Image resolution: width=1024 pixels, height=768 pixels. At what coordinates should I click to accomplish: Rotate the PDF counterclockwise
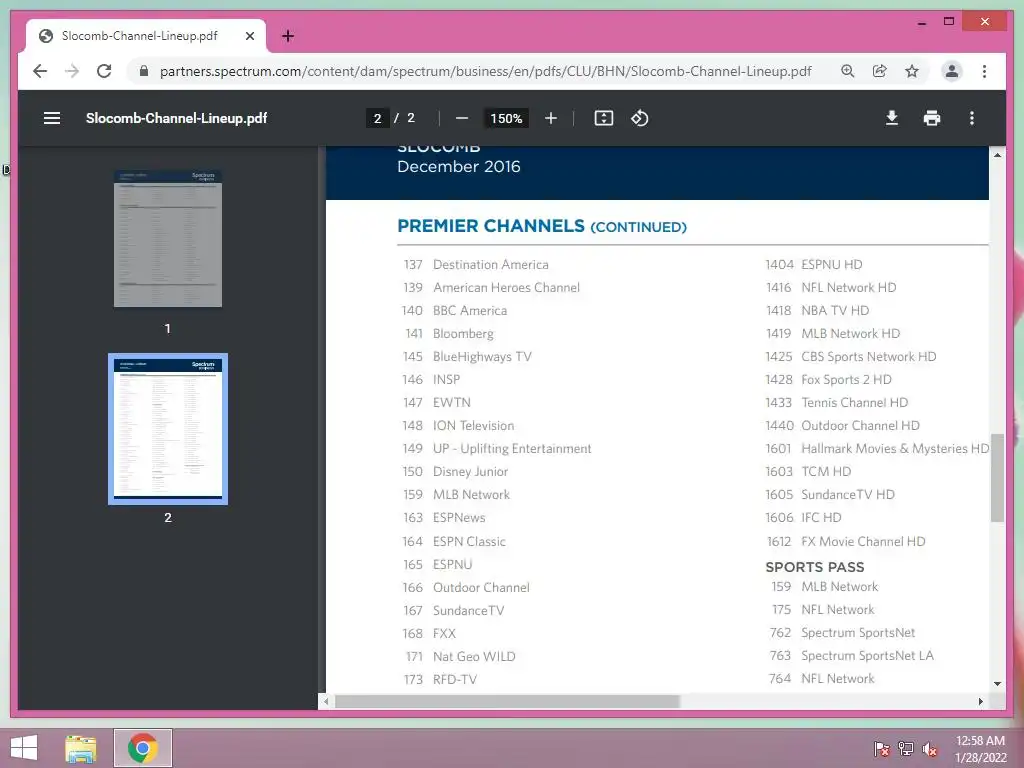(x=639, y=118)
